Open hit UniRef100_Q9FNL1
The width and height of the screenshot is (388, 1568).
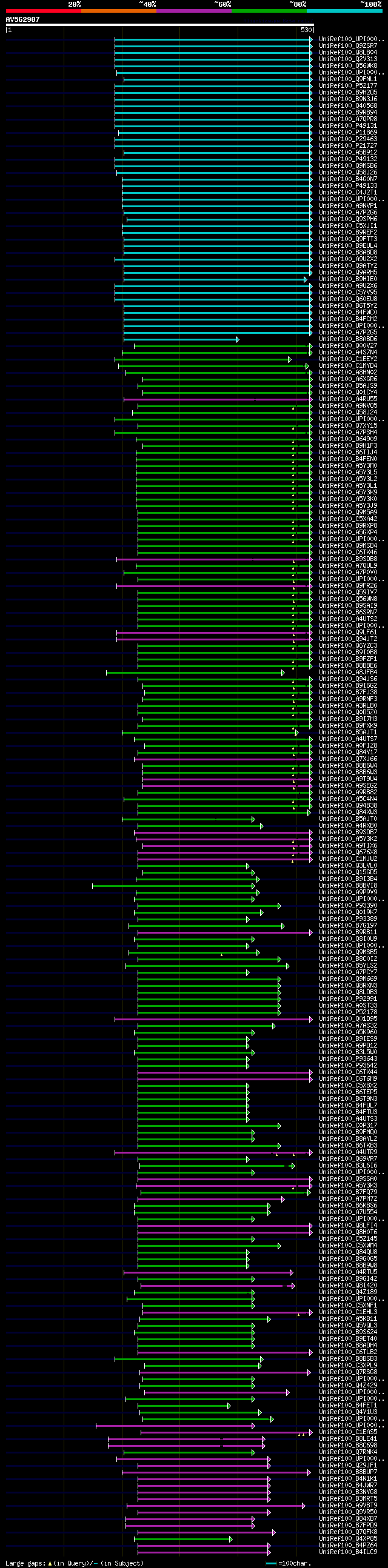348,79
